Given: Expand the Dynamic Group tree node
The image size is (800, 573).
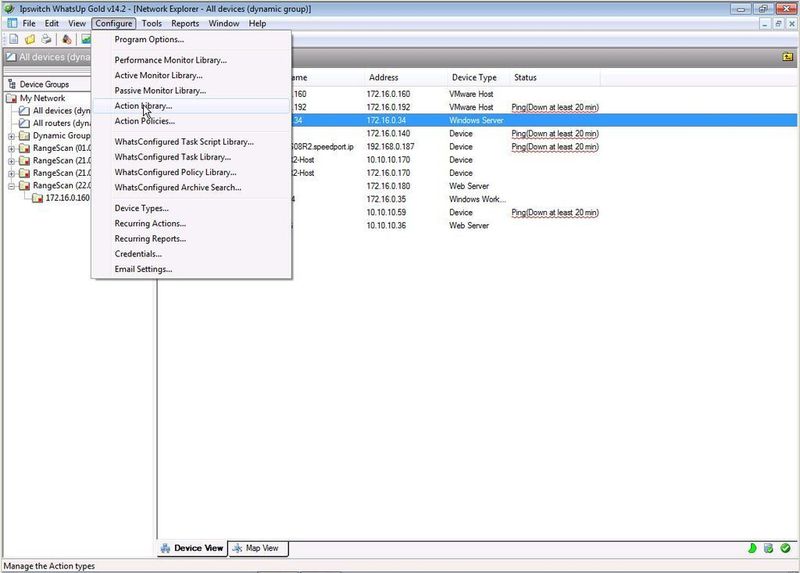Looking at the screenshot, I should 11,136.
